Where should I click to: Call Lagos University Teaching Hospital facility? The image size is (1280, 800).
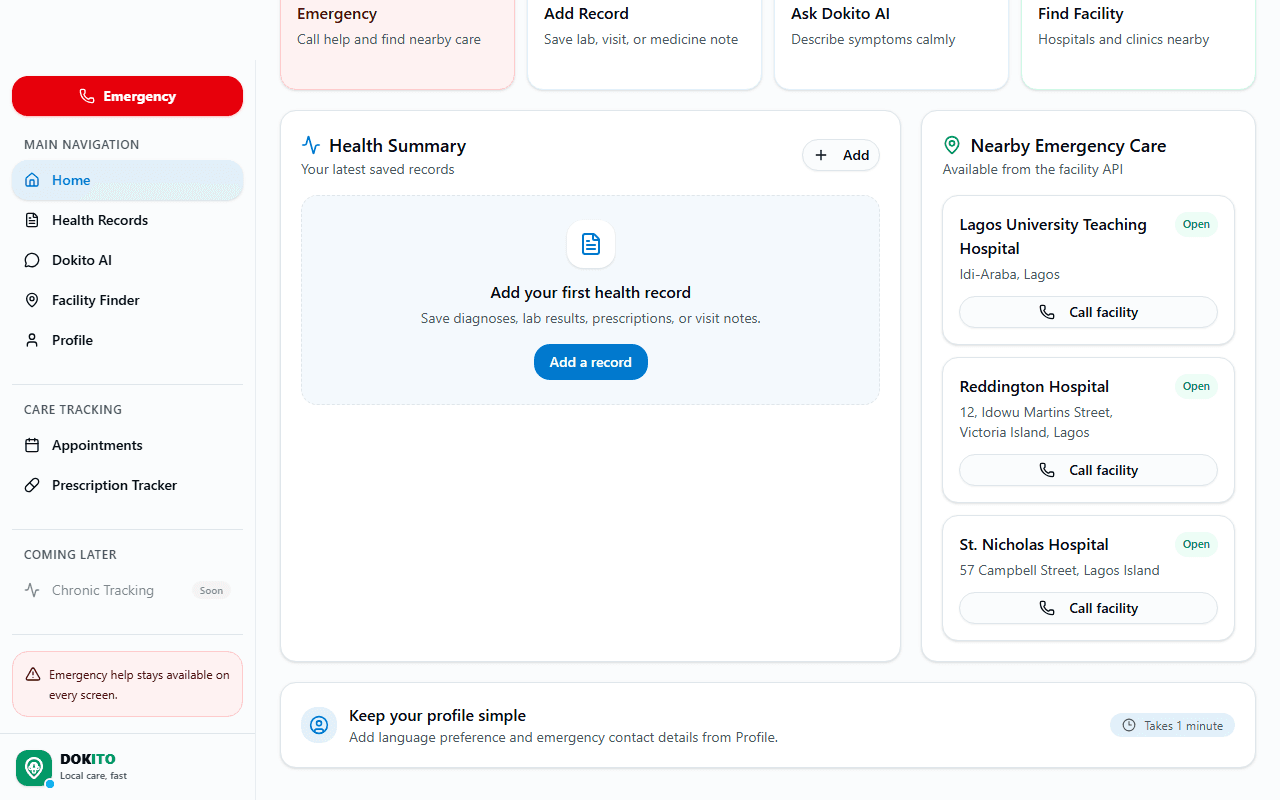tap(1088, 312)
